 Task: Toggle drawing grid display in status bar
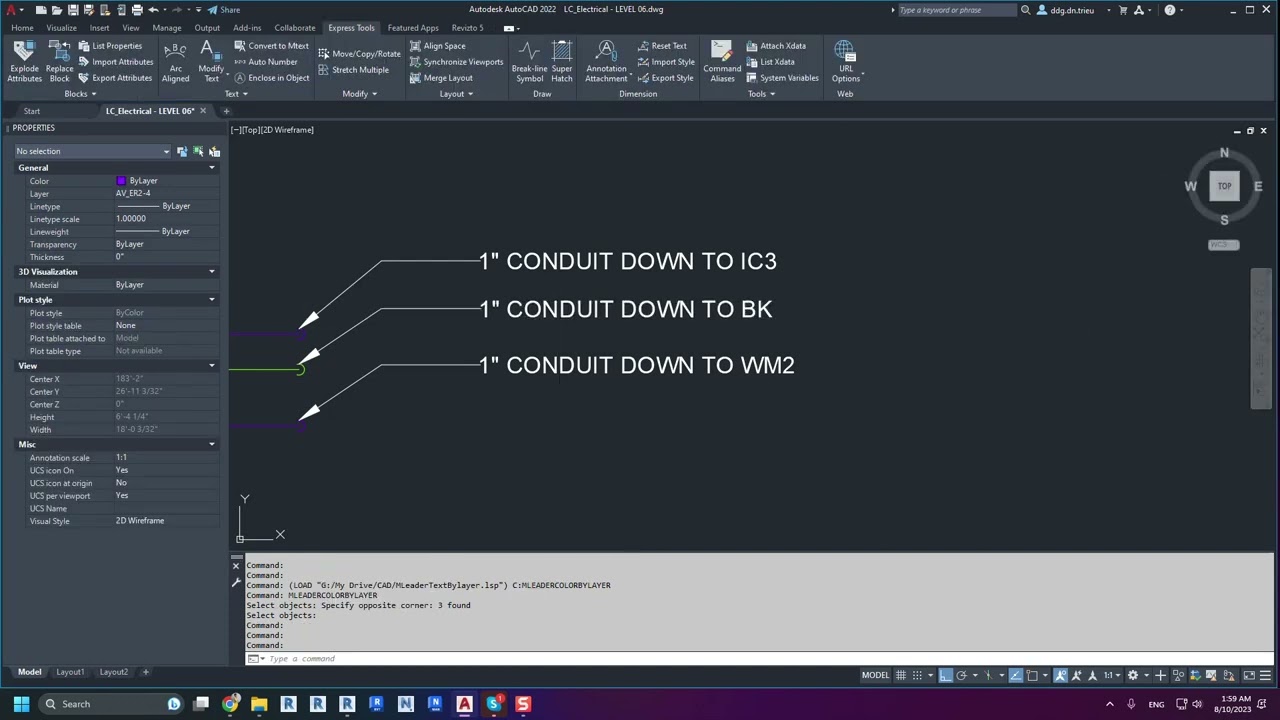[901, 675]
